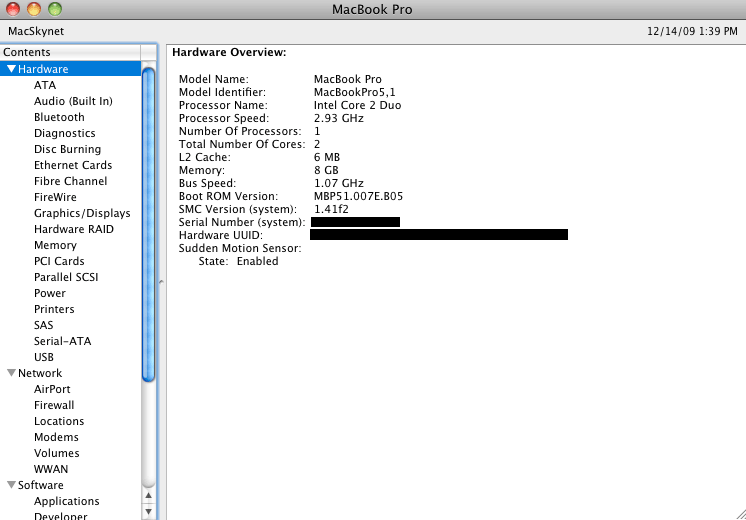This screenshot has height=520, width=746.
Task: Click the sidebar scroll down arrow
Action: 148,512
